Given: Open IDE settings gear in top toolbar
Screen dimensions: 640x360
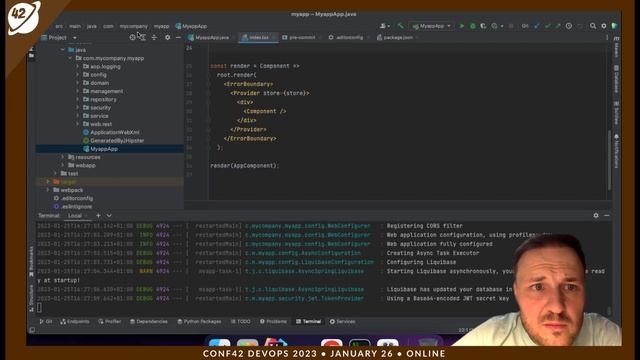Looking at the screenshot, I should coord(604,26).
